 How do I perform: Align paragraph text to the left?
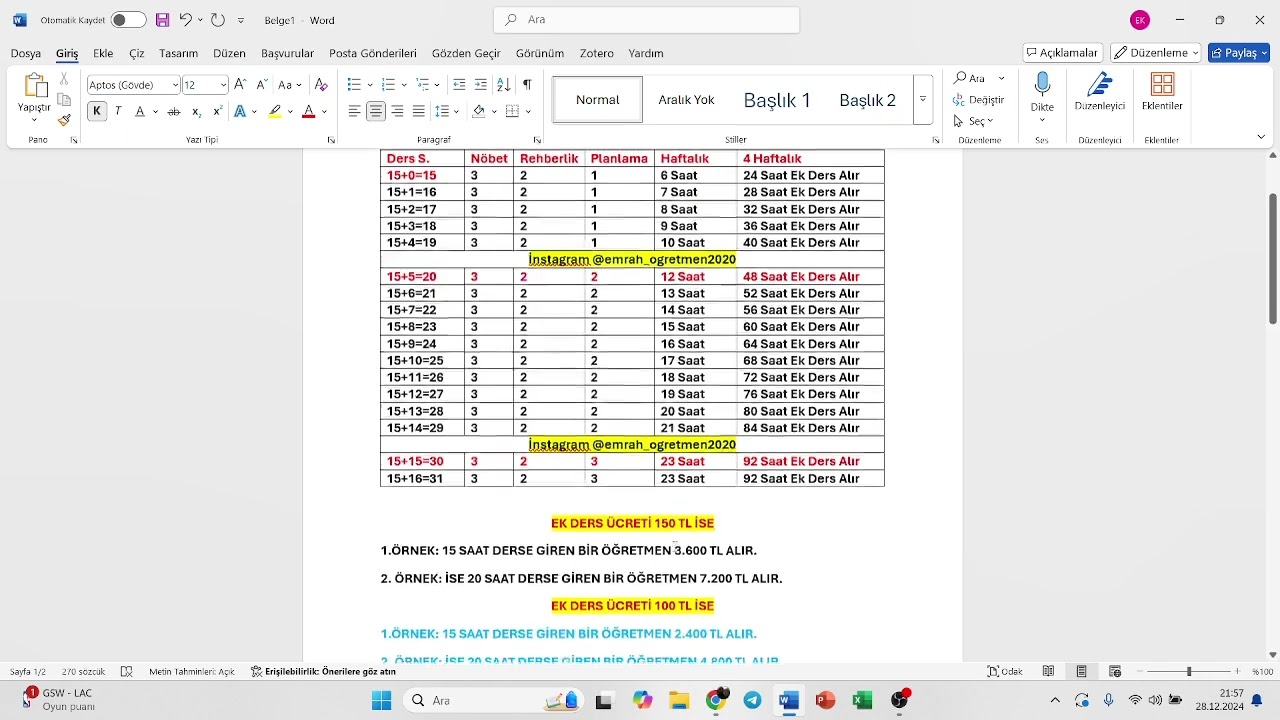click(x=354, y=112)
